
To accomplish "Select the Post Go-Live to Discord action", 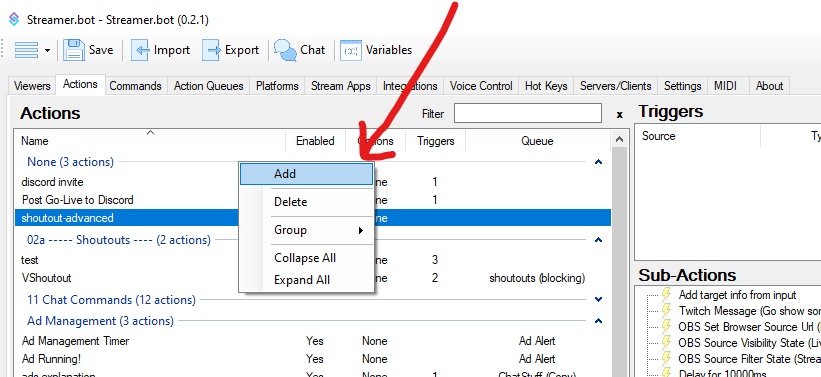I will point(77,199).
